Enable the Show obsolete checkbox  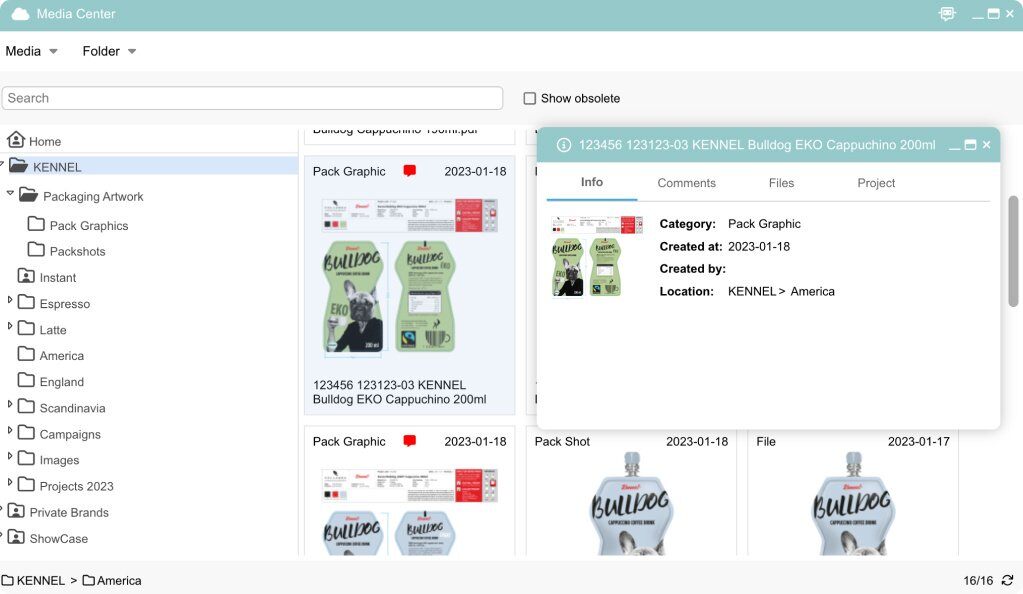click(x=529, y=98)
